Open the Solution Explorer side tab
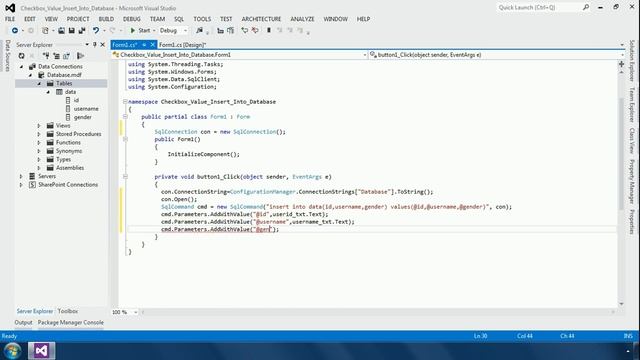The height and width of the screenshot is (360, 640). pos(632,60)
